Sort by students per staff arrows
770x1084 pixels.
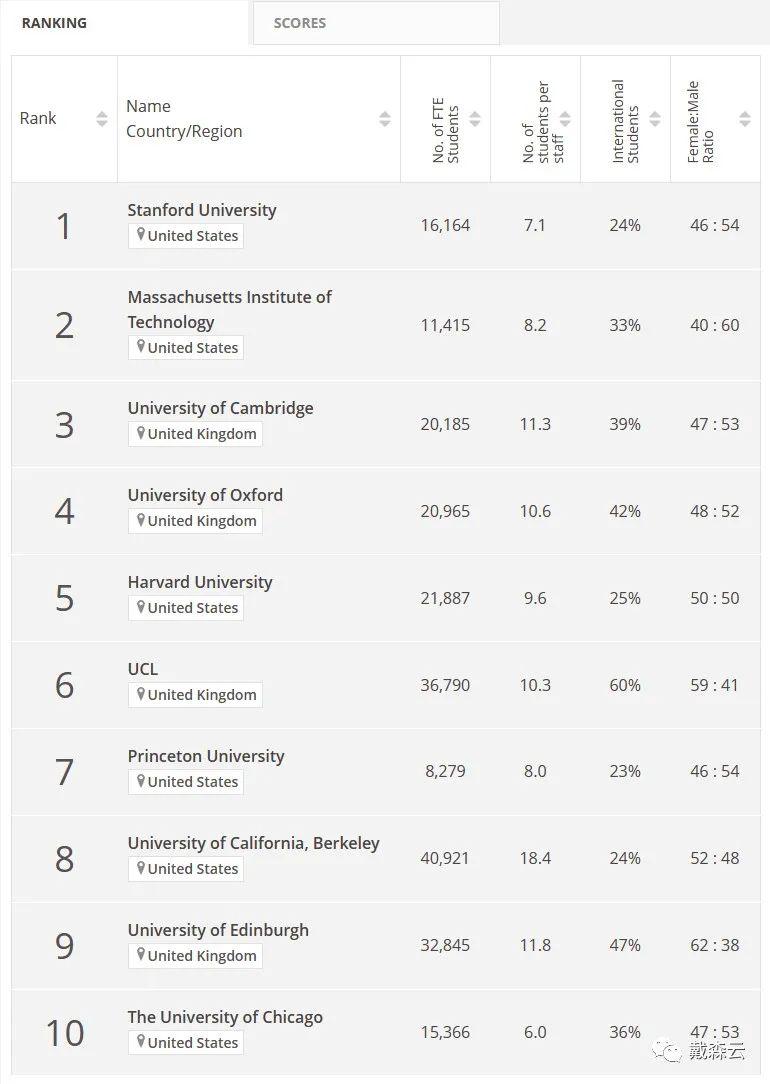[565, 119]
